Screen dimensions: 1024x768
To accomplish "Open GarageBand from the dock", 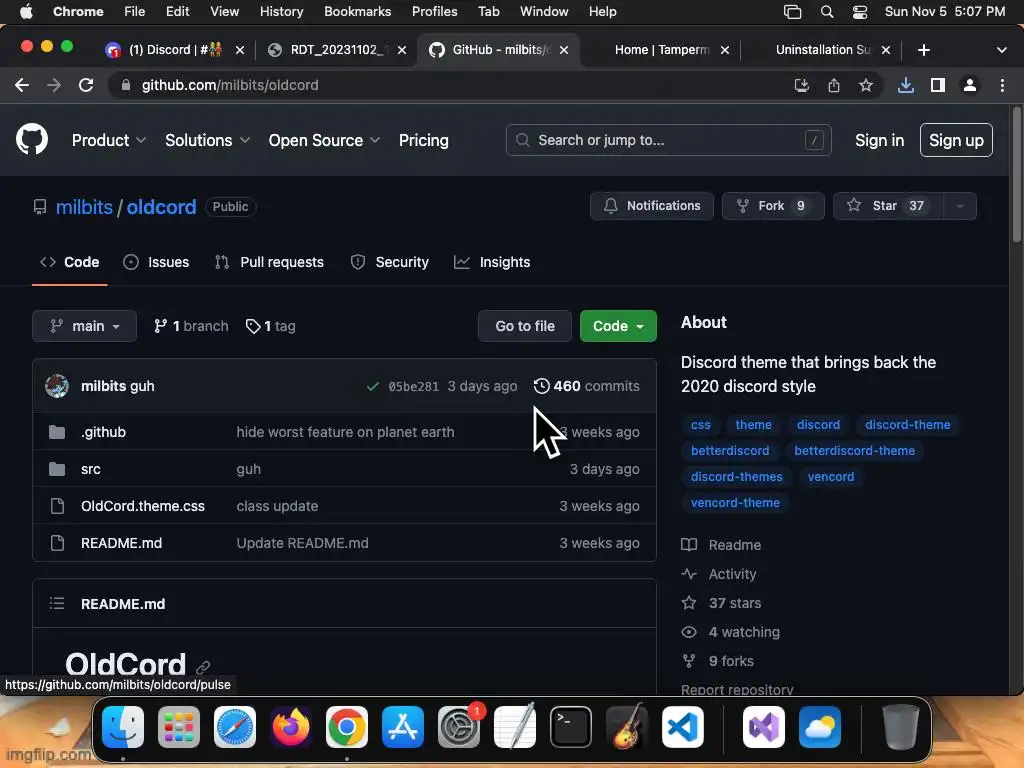I will 627,727.
